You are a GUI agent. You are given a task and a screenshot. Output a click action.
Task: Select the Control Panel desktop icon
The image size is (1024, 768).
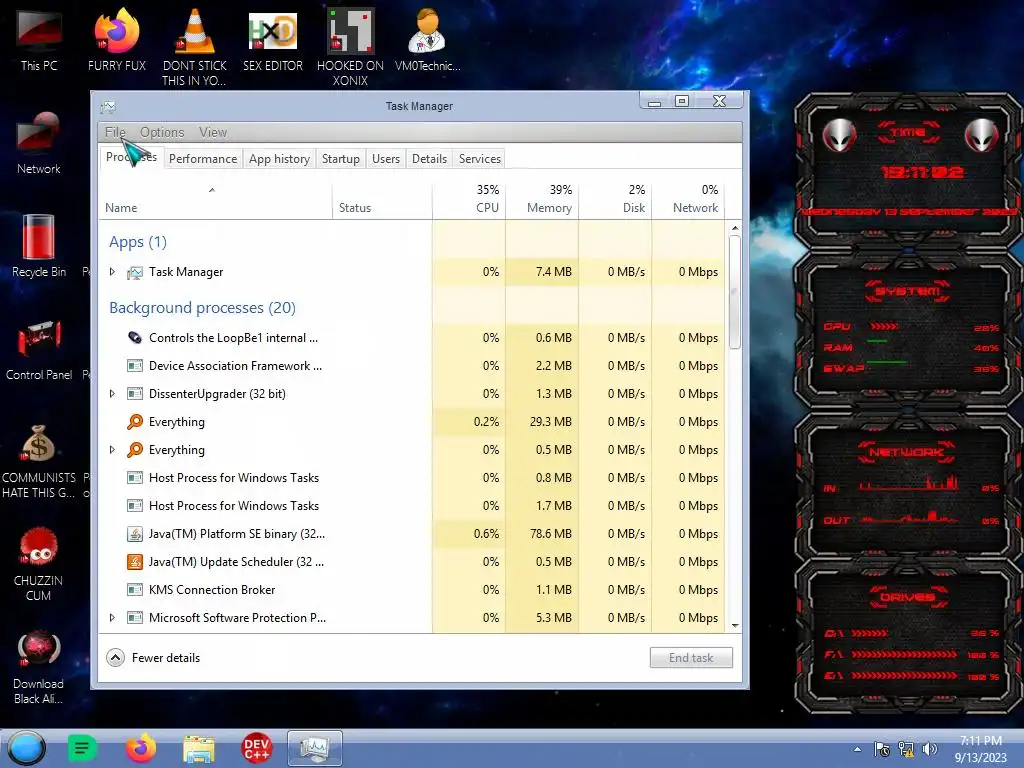tap(39, 349)
